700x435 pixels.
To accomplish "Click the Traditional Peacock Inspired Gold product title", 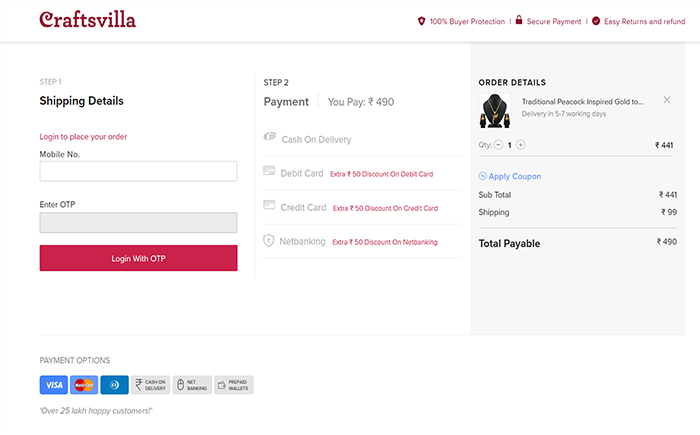I will 583,102.
